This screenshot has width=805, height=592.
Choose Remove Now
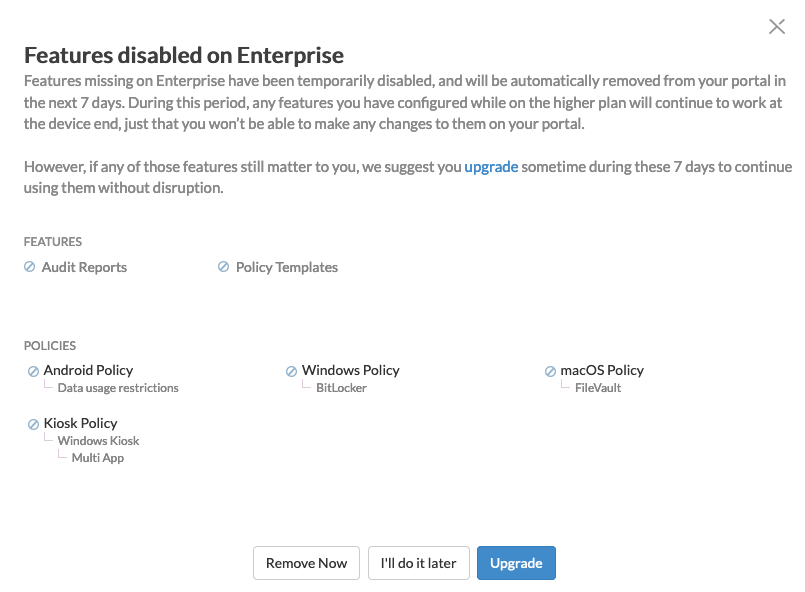tap(306, 563)
